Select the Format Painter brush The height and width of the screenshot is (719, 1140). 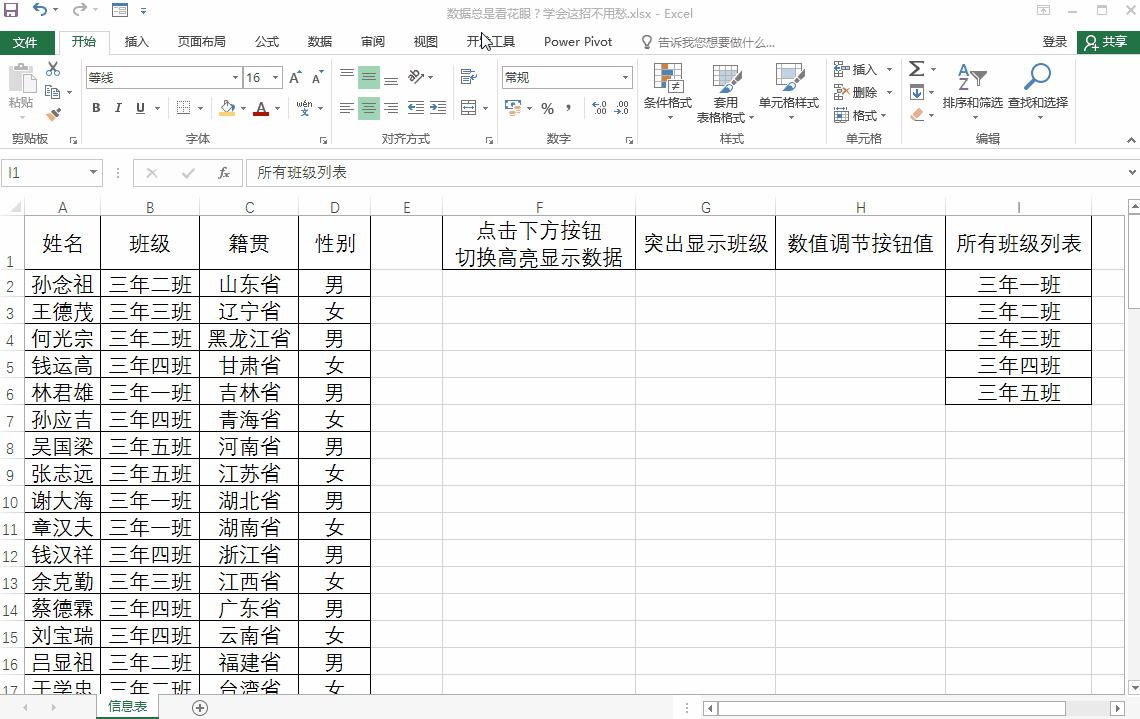coord(53,114)
